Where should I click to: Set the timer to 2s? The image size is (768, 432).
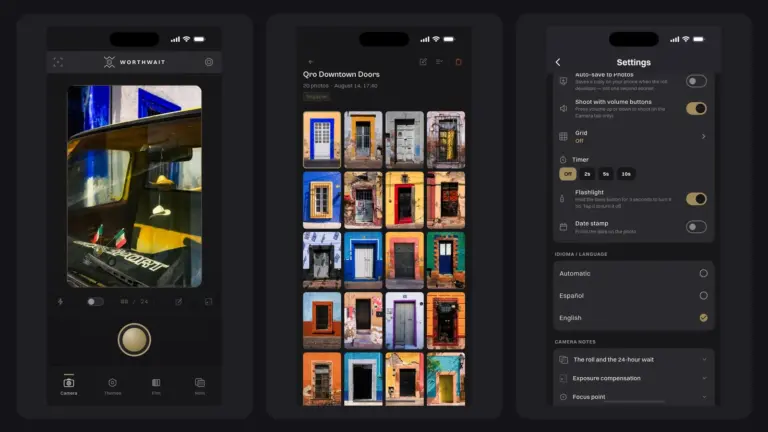click(587, 174)
